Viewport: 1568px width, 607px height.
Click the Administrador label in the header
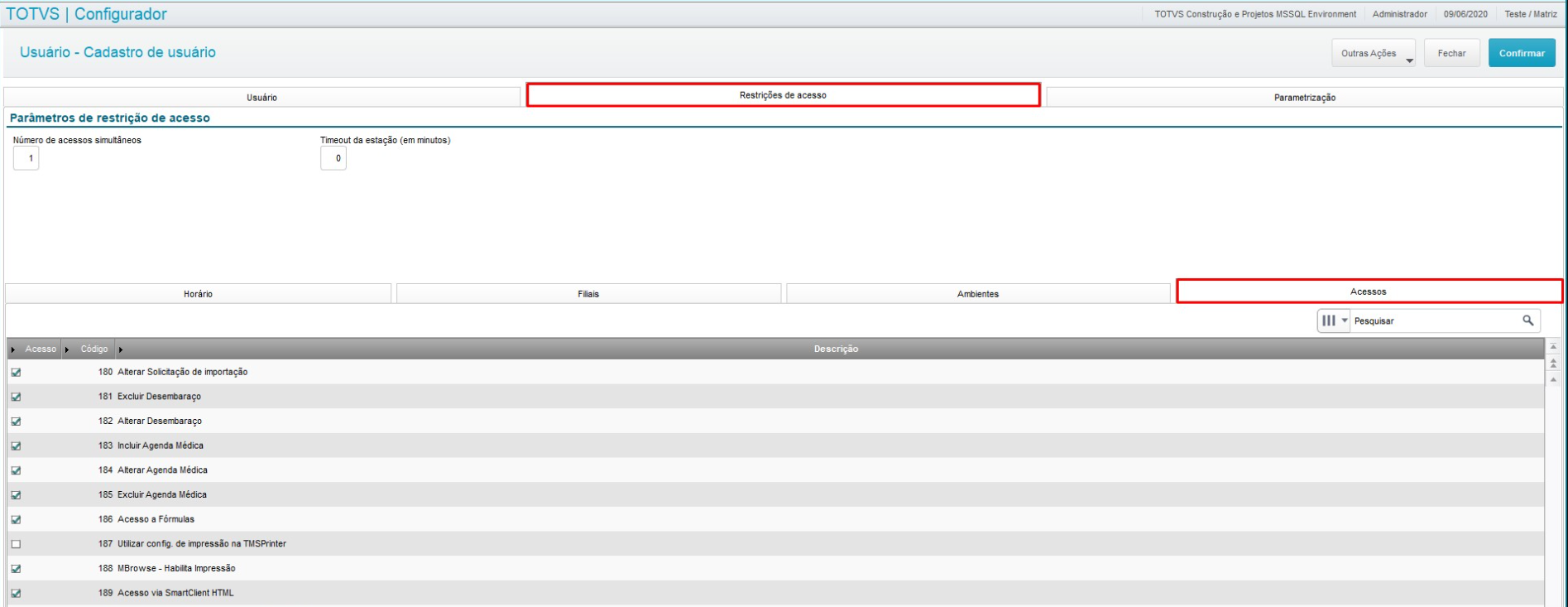point(1399,14)
